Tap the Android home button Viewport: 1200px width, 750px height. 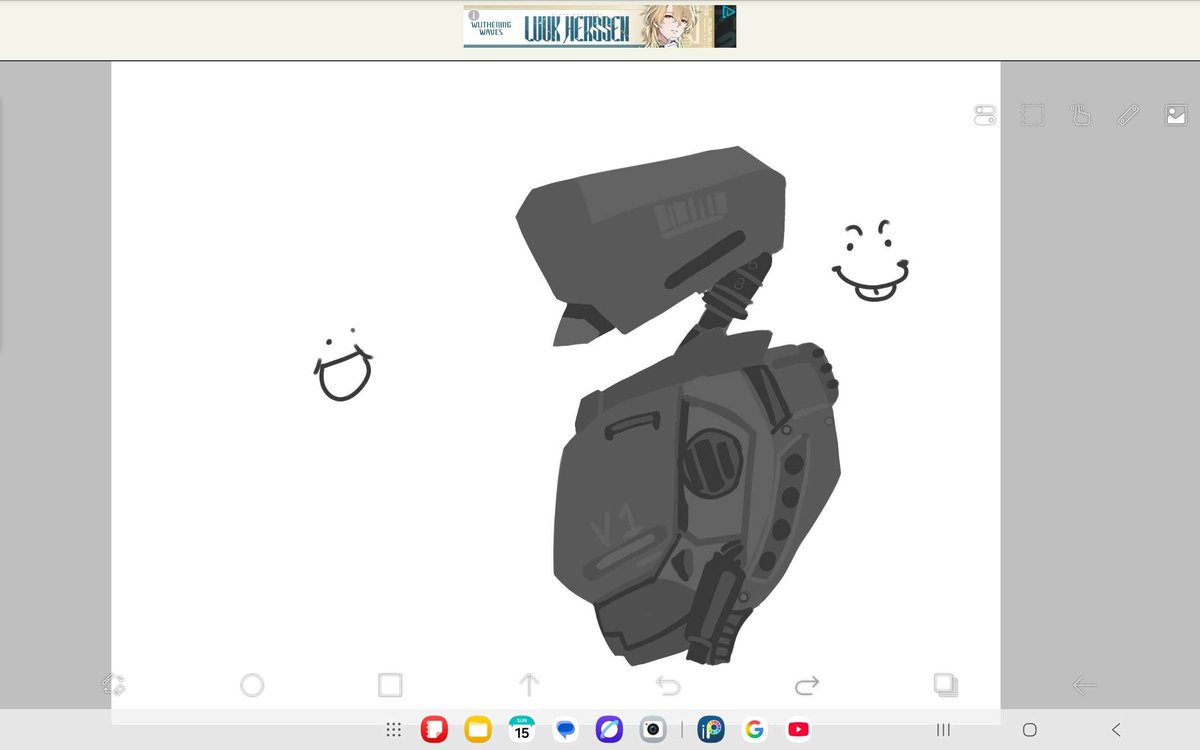point(1030,730)
